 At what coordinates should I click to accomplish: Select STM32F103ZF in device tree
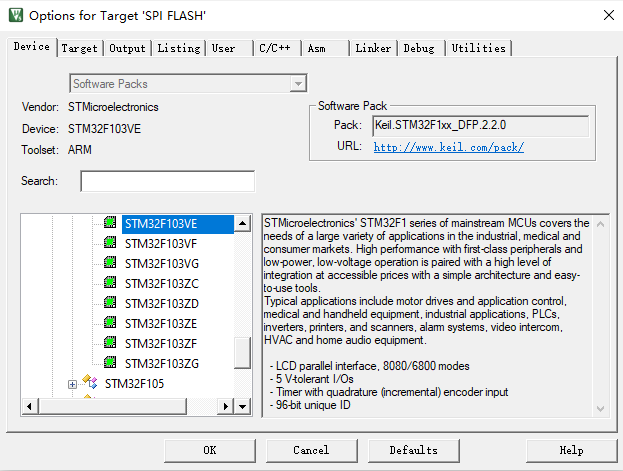(x=161, y=343)
